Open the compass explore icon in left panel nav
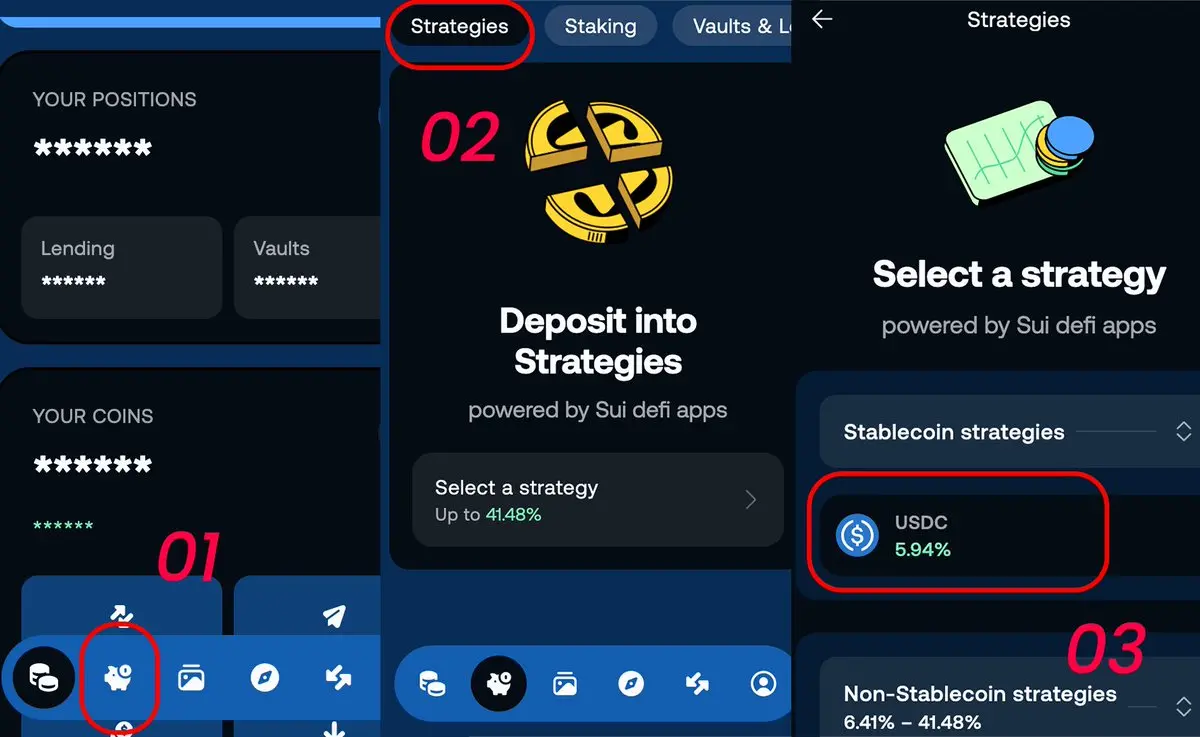Viewport: 1200px width, 737px height. (264, 679)
